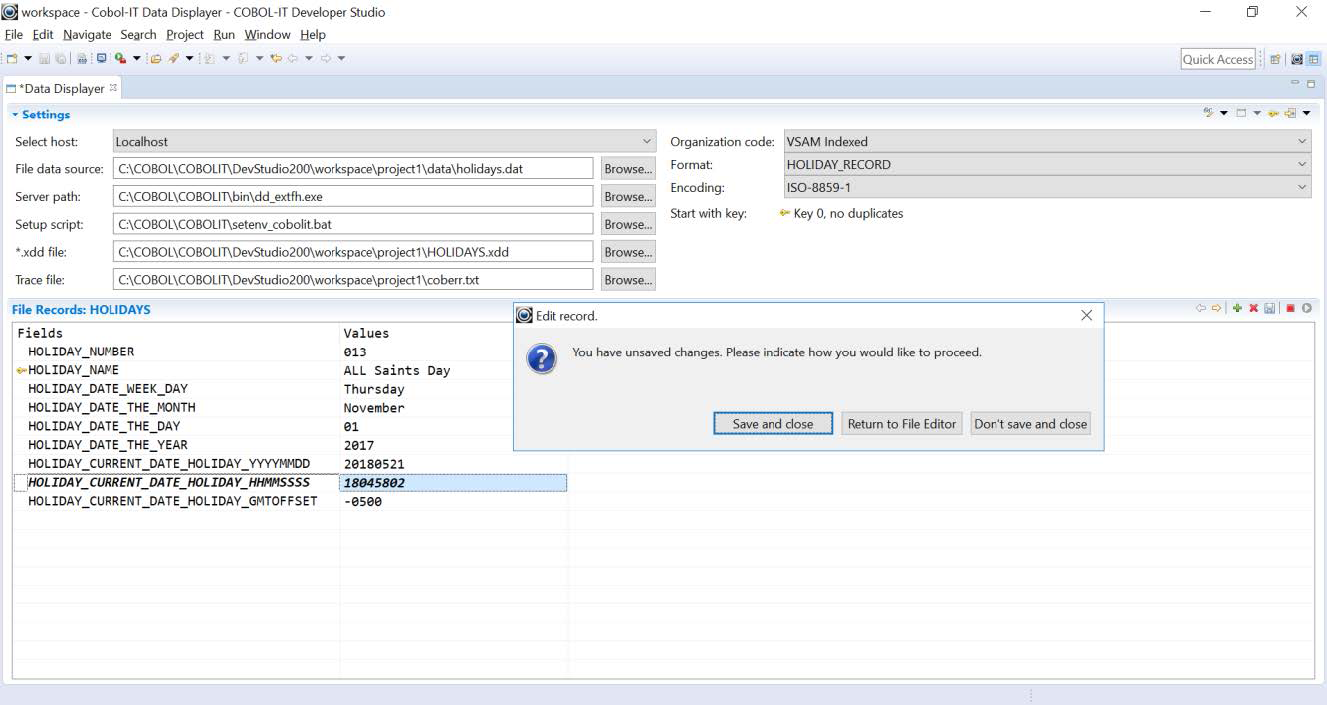Click the green plus add record icon

coord(1237,309)
